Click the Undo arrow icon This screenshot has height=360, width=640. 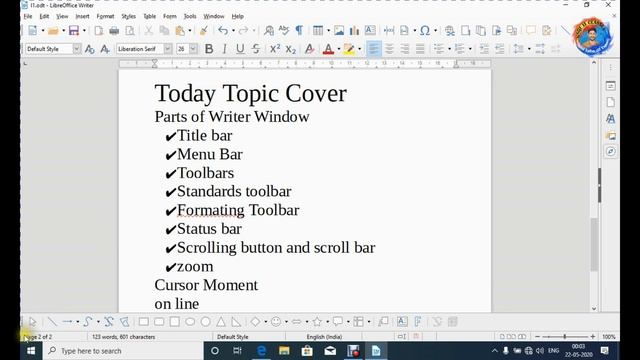[x=222, y=31]
